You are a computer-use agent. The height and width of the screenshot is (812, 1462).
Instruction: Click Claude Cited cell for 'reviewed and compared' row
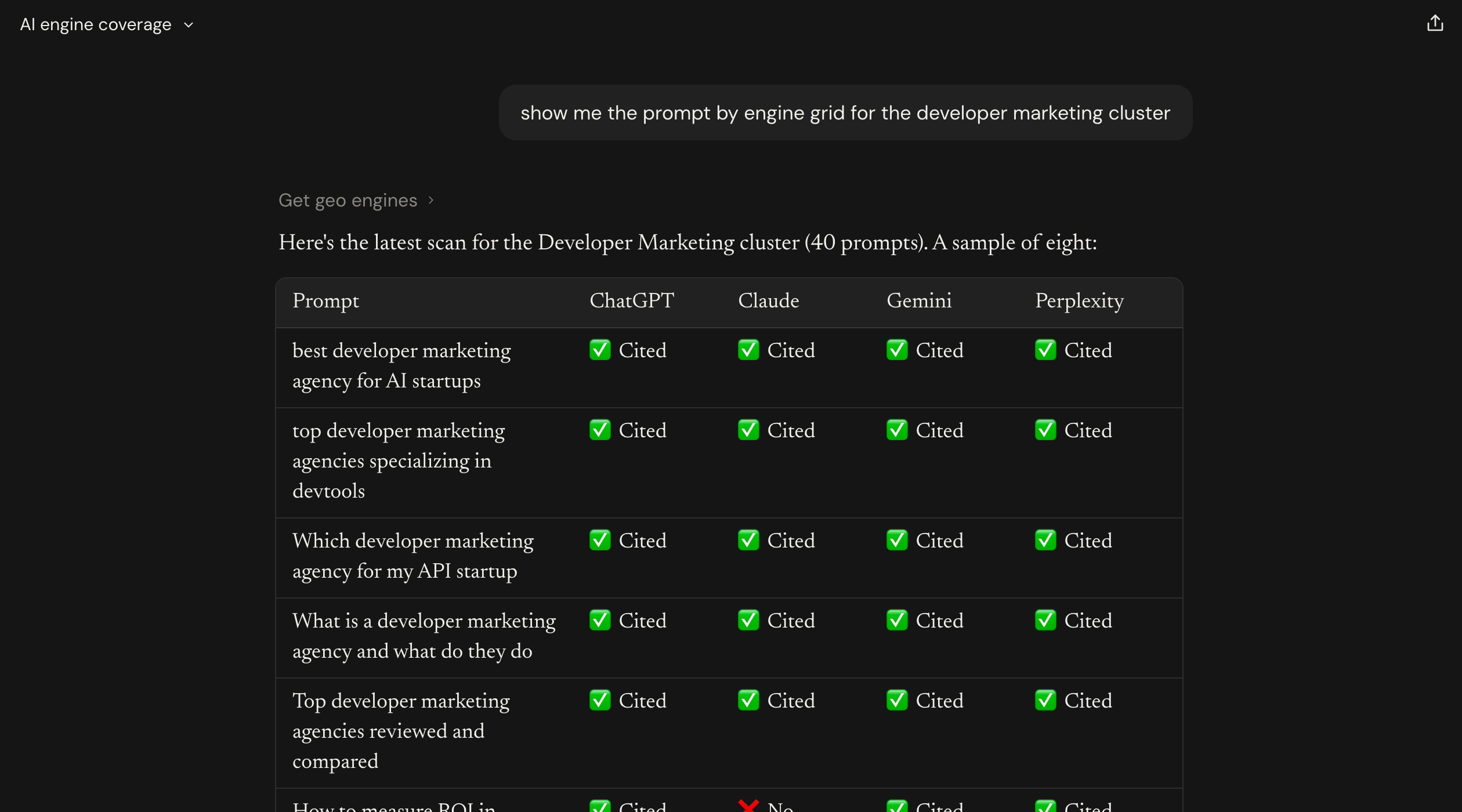(x=776, y=701)
